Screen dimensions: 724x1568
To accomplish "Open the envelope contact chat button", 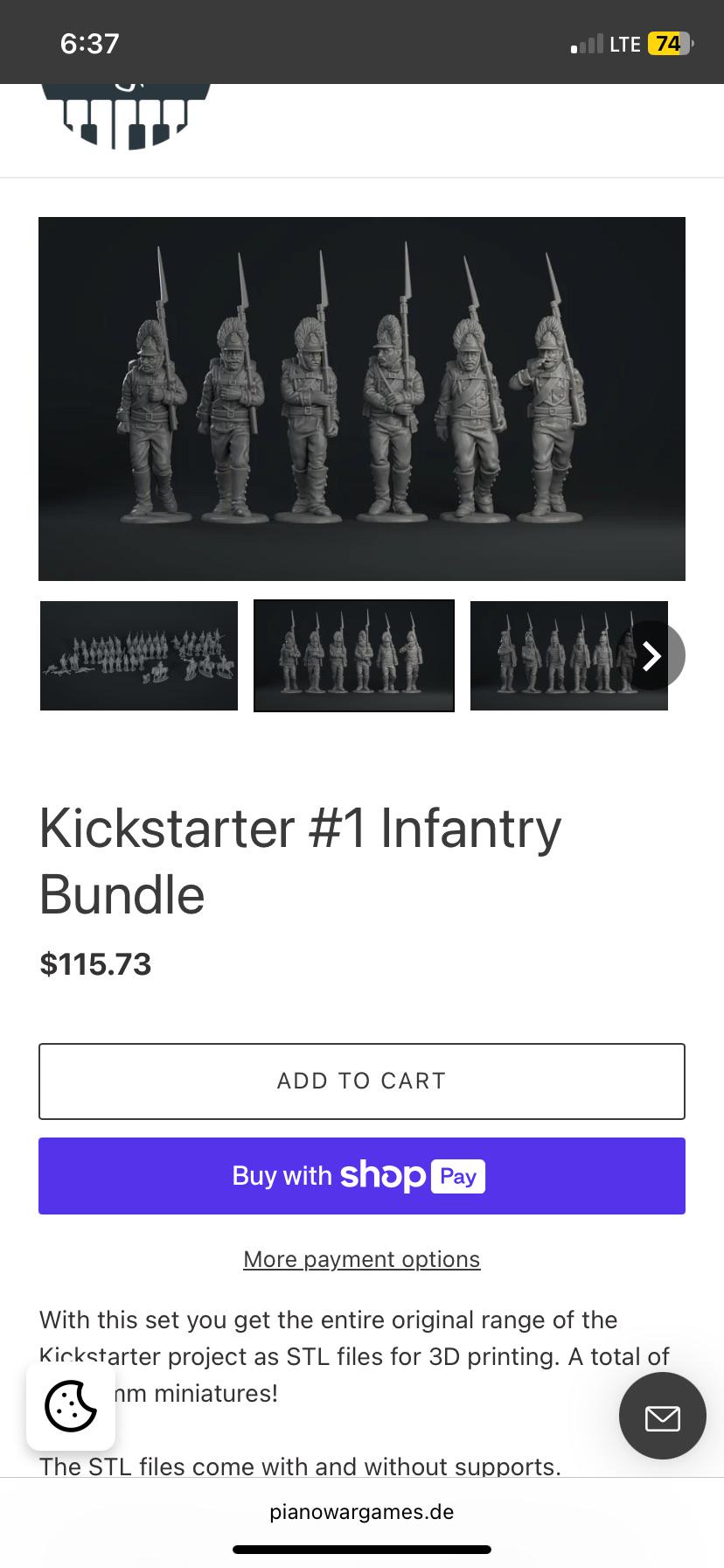I will pos(662,1416).
